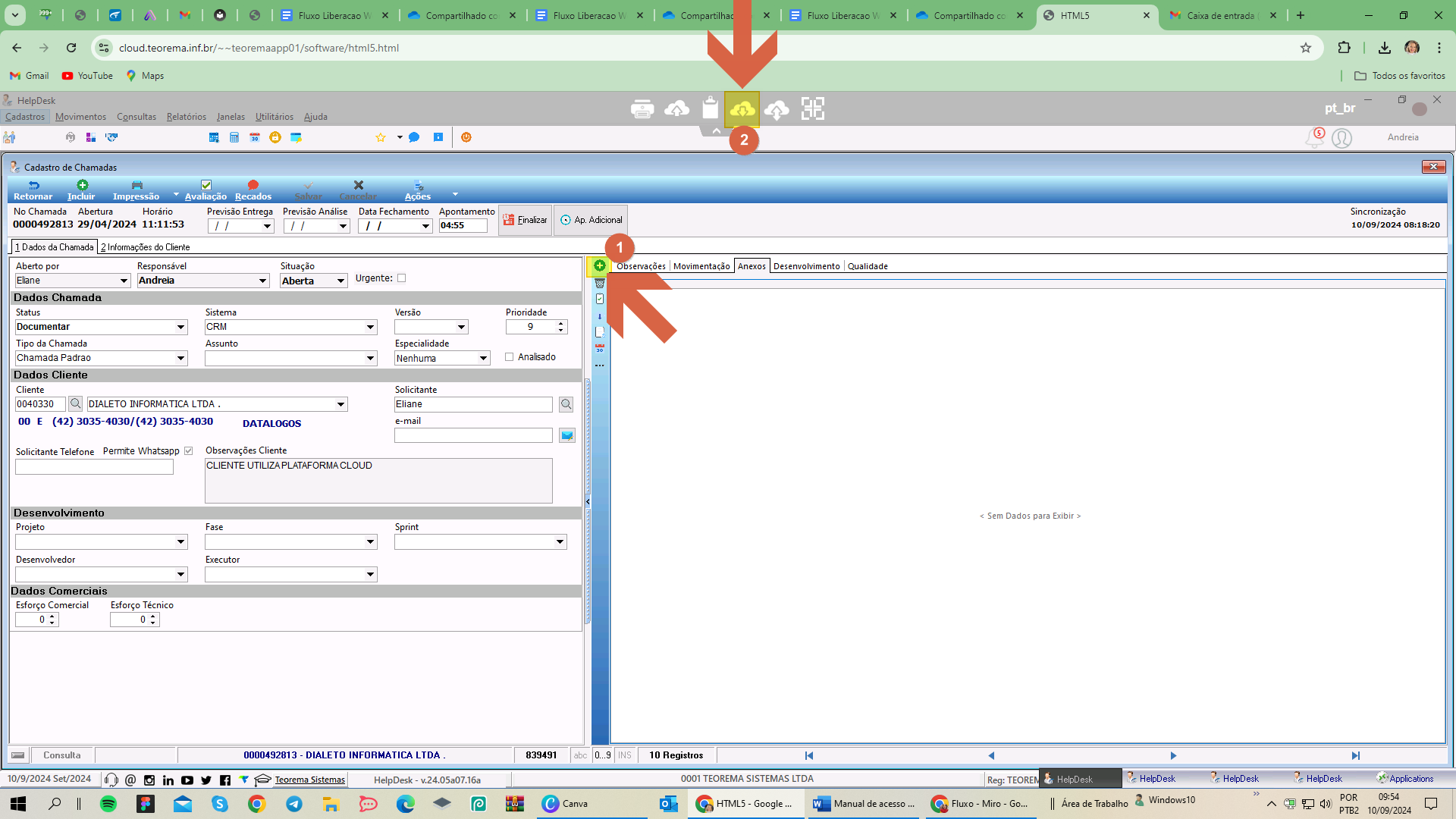The height and width of the screenshot is (819, 1456).
Task: Click the Recados toolbar button
Action: pos(253,190)
